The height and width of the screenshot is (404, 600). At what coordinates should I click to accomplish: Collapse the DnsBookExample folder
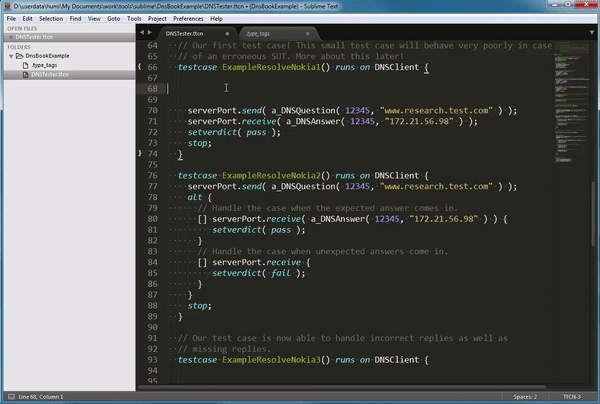pos(11,56)
